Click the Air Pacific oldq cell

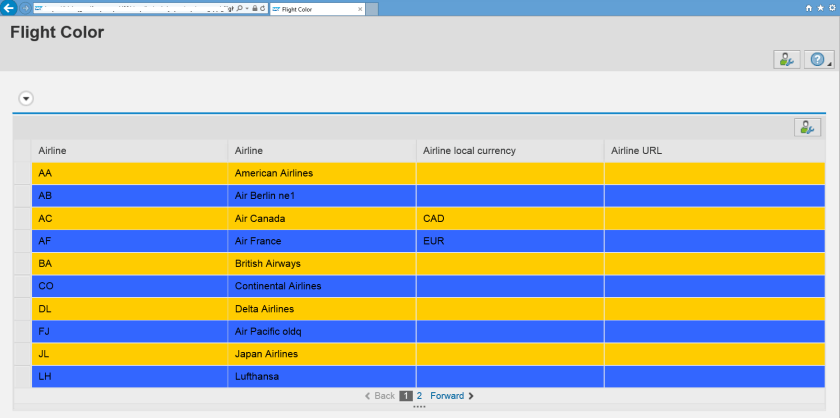[322, 332]
